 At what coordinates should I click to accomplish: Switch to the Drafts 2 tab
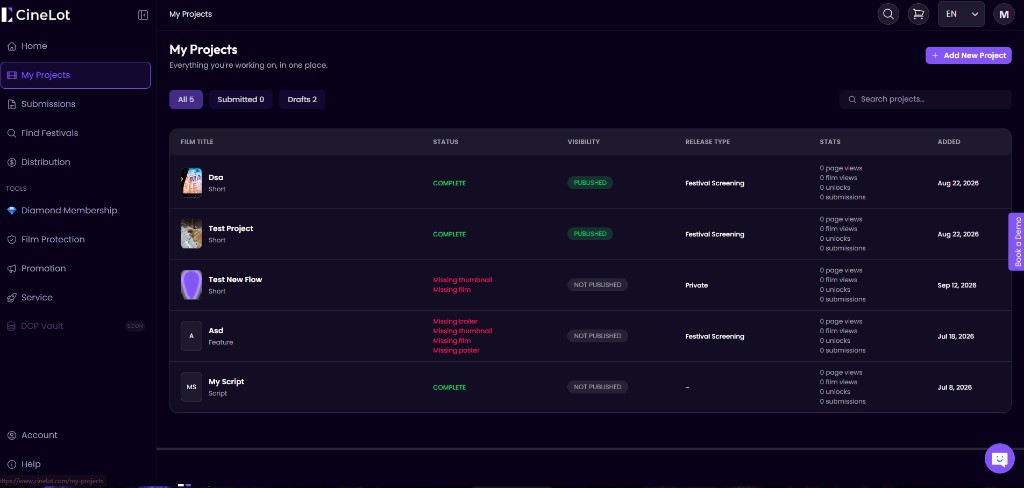click(x=302, y=99)
